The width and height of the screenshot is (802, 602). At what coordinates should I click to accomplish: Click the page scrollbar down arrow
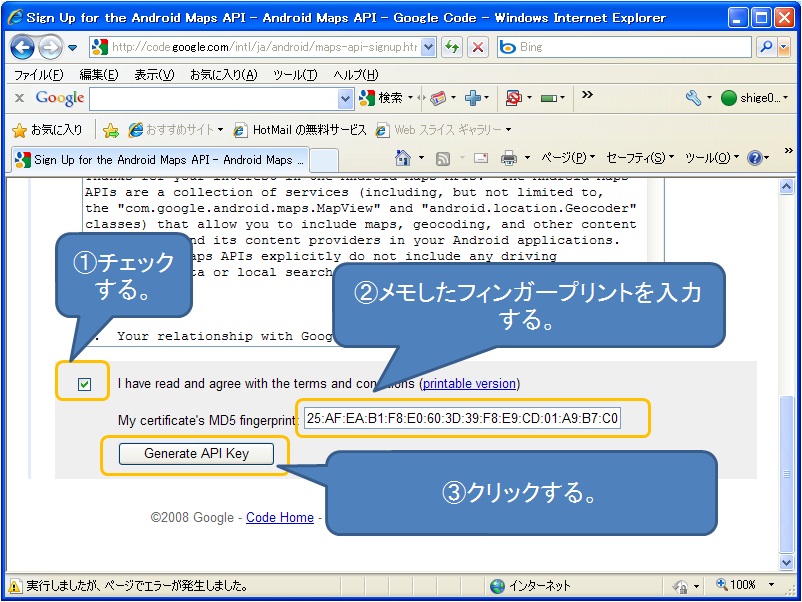(x=786, y=562)
